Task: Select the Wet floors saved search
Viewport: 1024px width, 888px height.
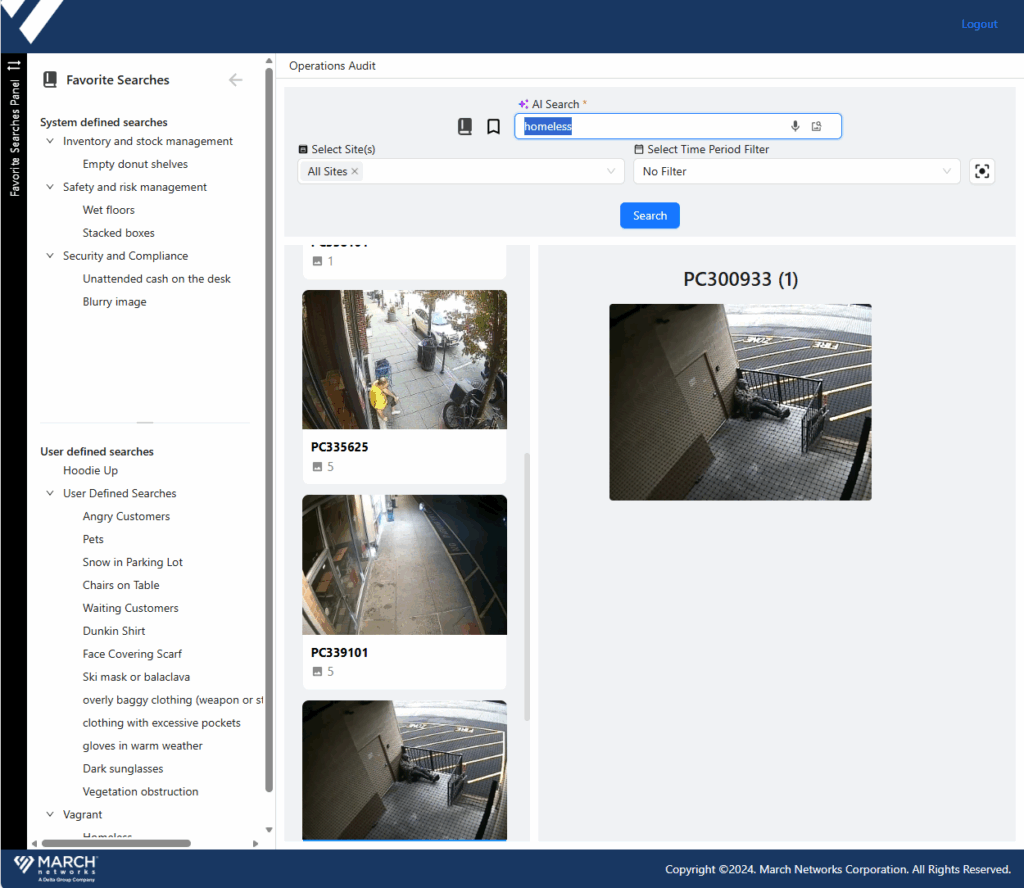Action: click(x=108, y=210)
